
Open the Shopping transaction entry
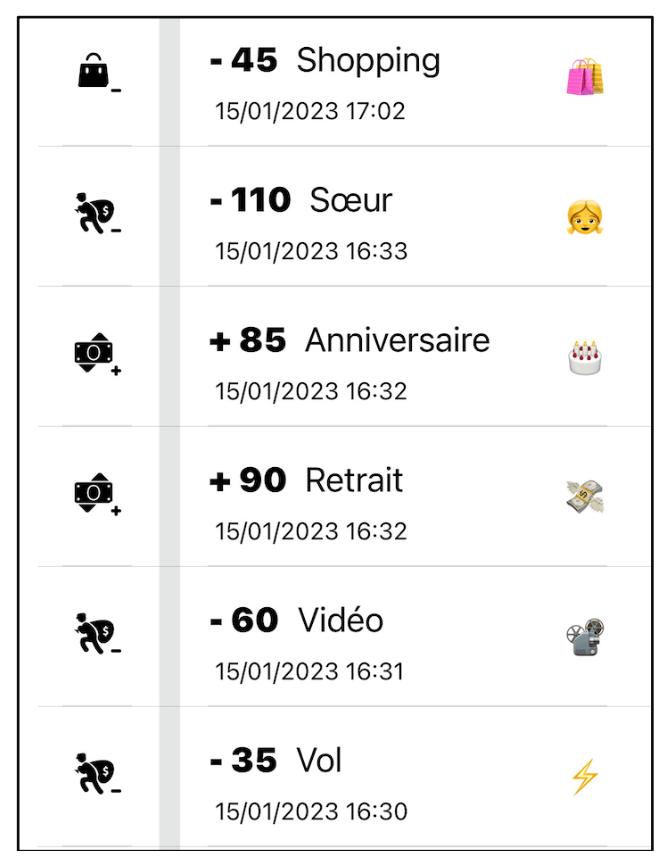pos(367,61)
